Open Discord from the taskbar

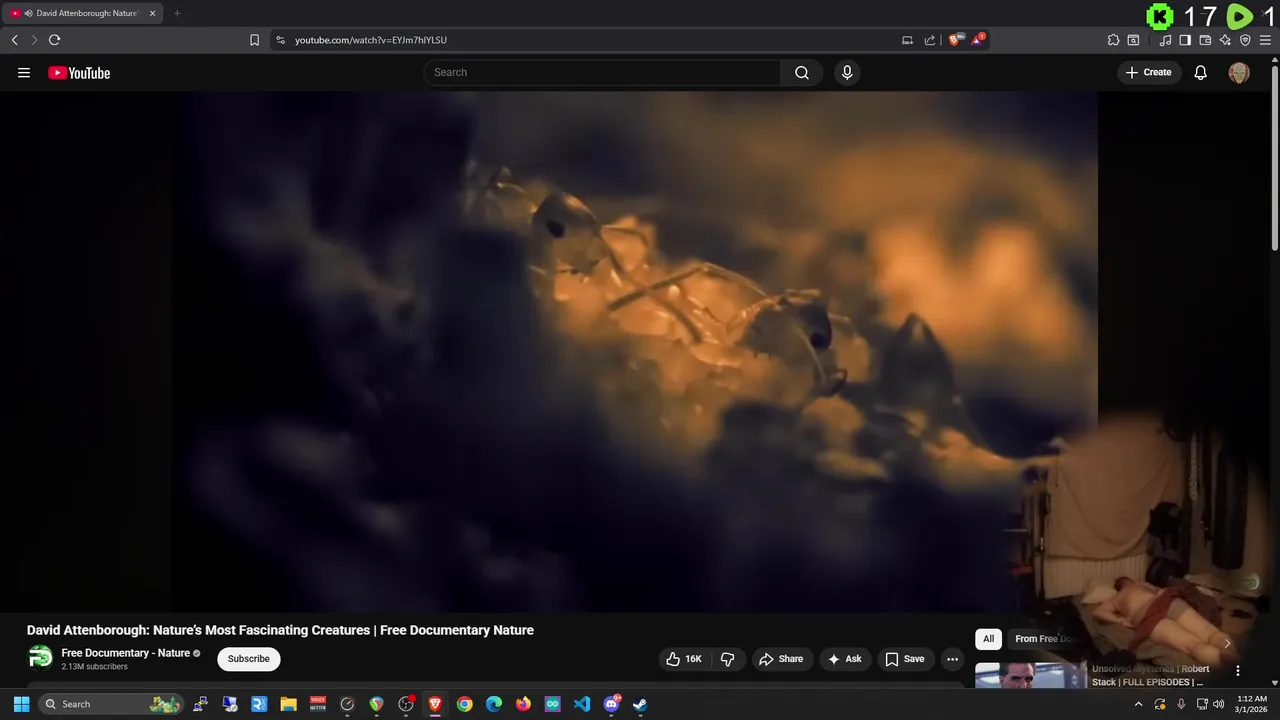point(611,704)
